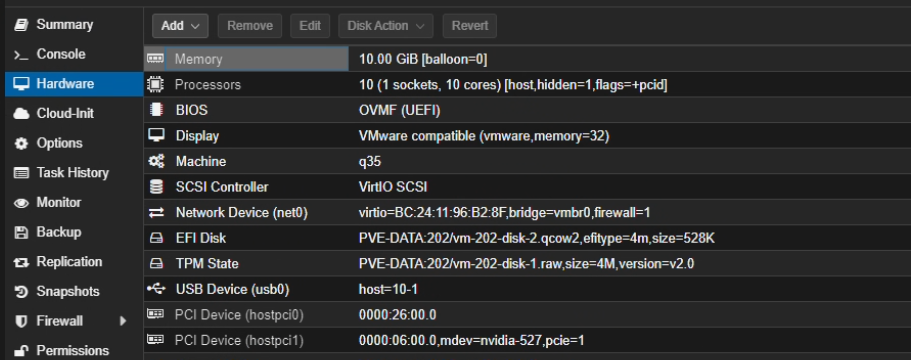Click the USB Device usb icon
Viewport: 911px width, 360px height.
point(156,289)
